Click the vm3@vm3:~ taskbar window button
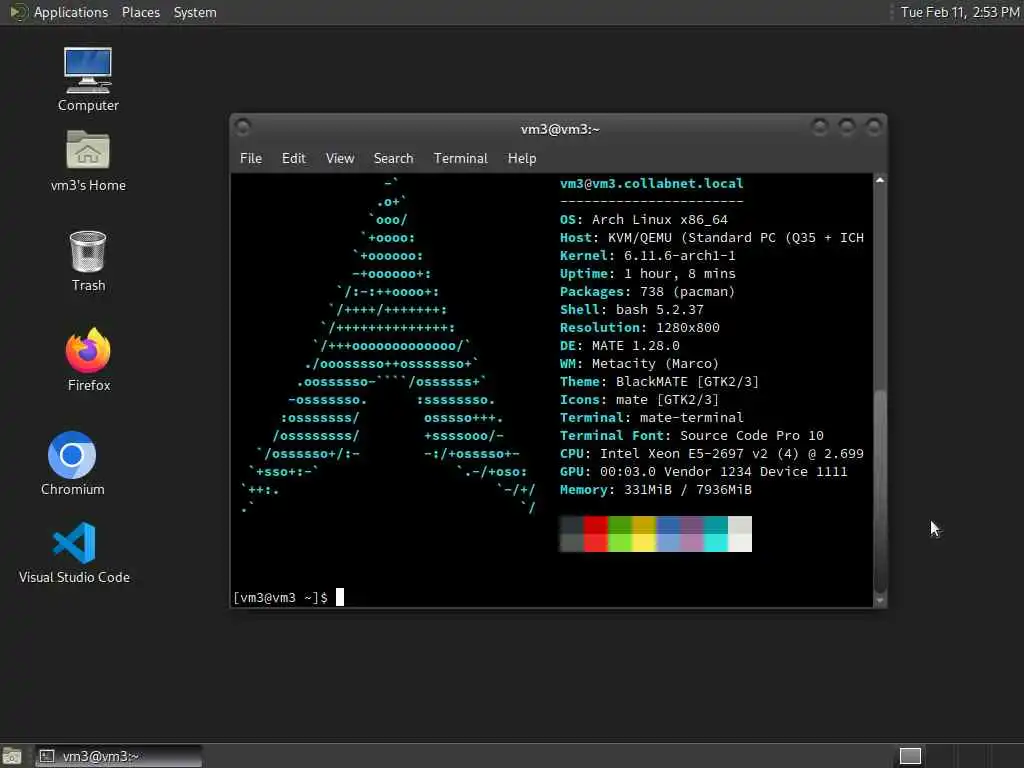The width and height of the screenshot is (1024, 768). (x=118, y=756)
